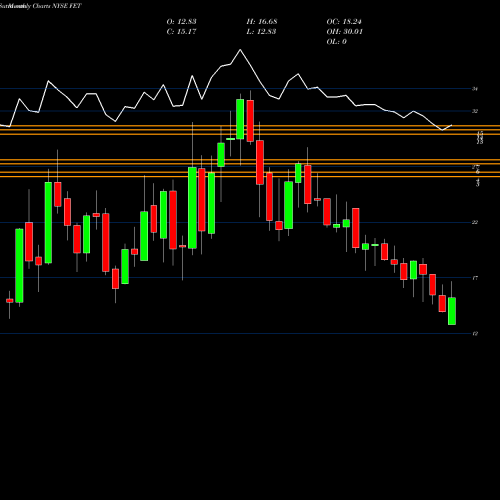The width and height of the screenshot is (500, 500).
Task: Click the low value 'L: 12.83'
Action: pos(261,32)
